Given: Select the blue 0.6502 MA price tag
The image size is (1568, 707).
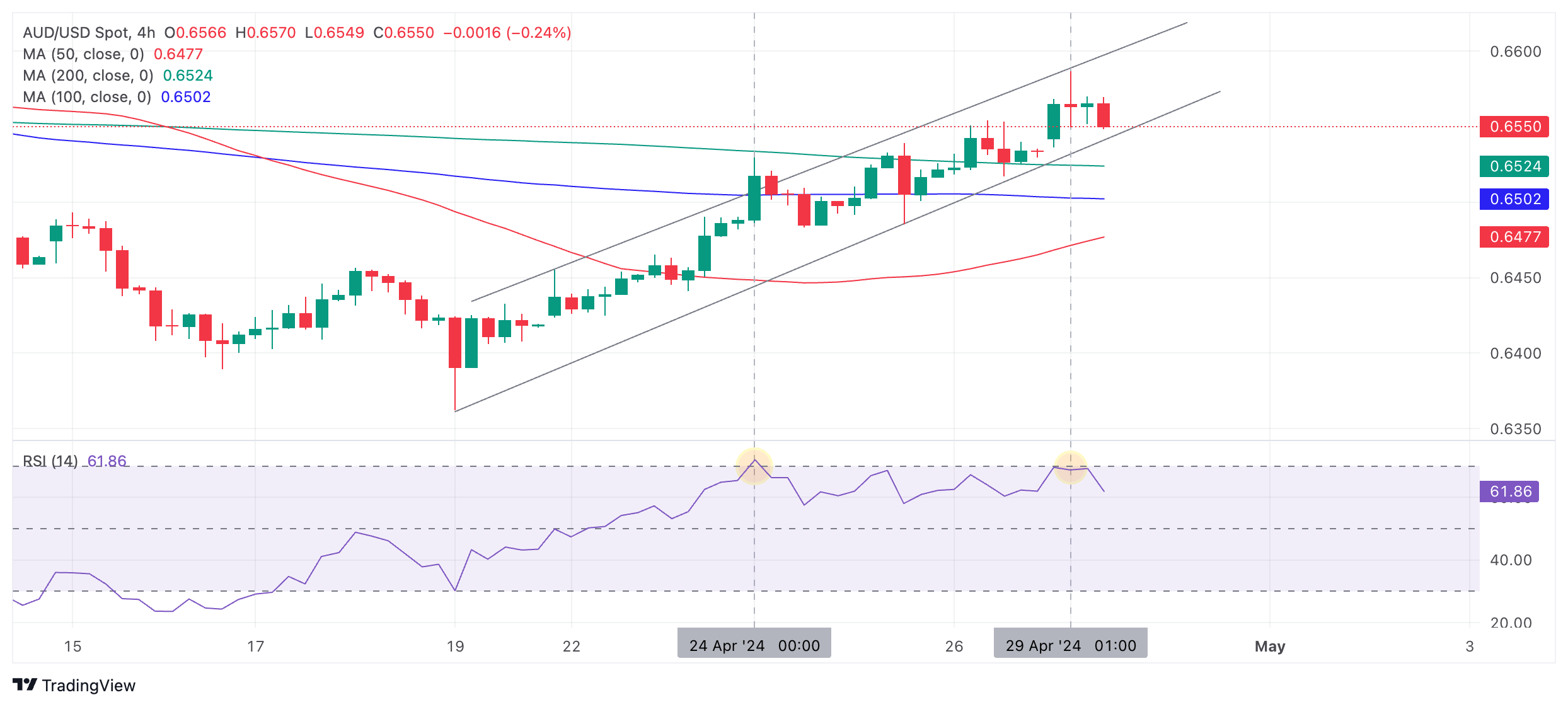Looking at the screenshot, I should coord(1514,199).
